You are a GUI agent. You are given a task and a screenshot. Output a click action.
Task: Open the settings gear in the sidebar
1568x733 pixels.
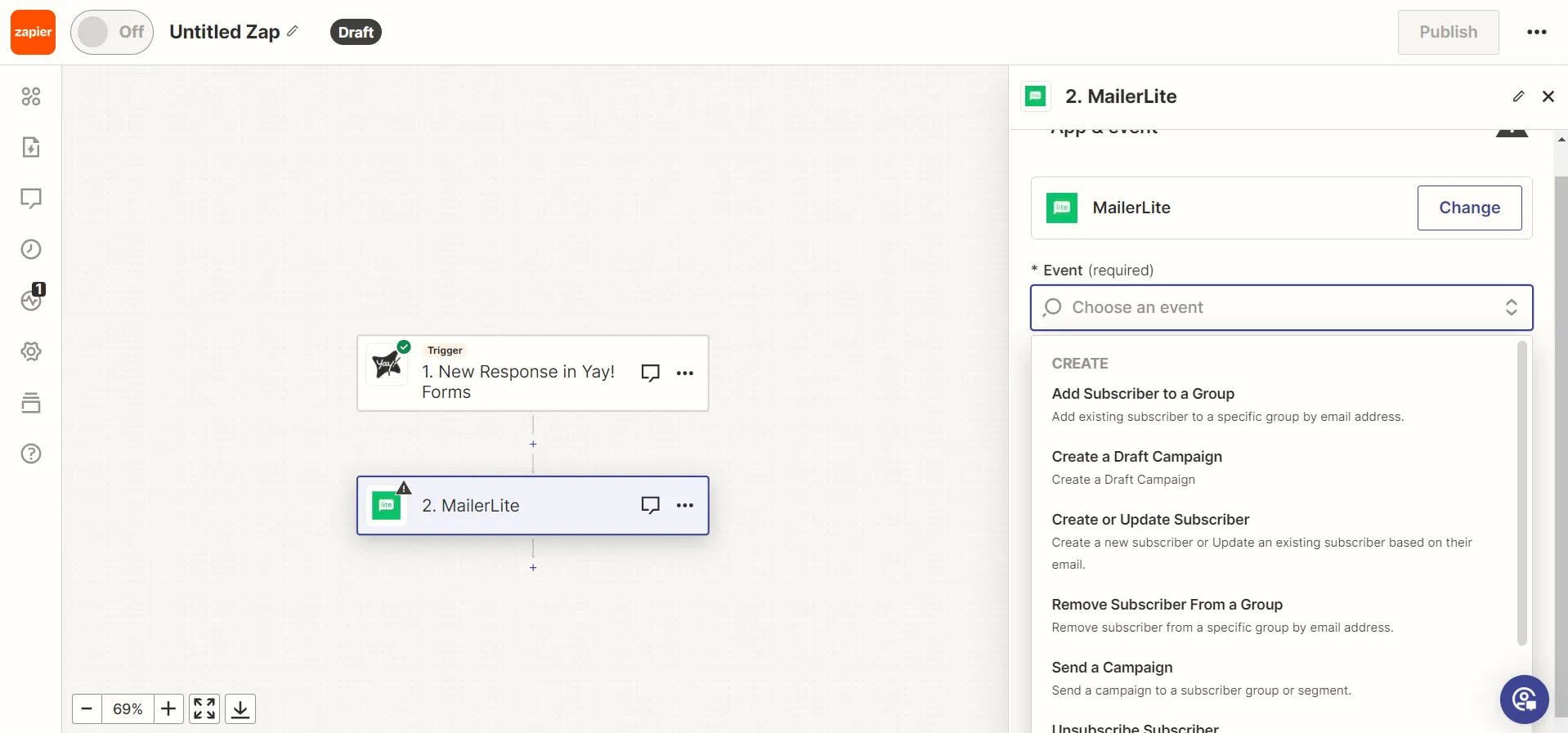click(x=31, y=351)
